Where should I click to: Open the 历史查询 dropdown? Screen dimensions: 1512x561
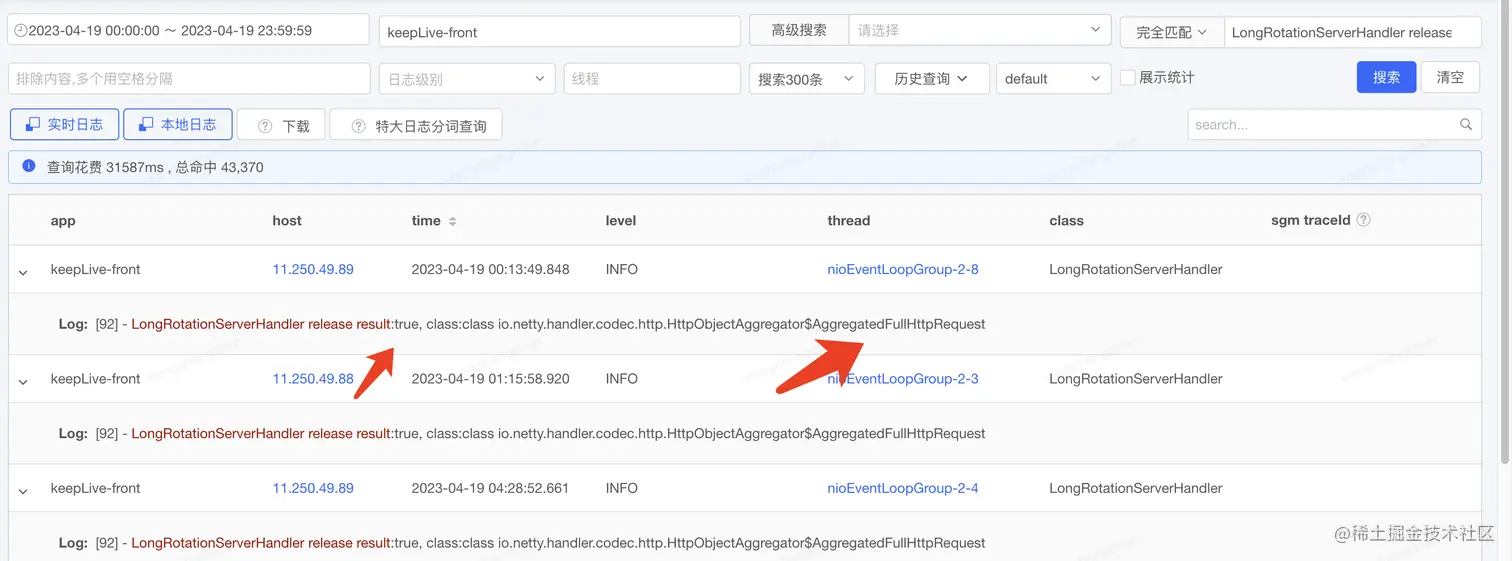tap(932, 78)
